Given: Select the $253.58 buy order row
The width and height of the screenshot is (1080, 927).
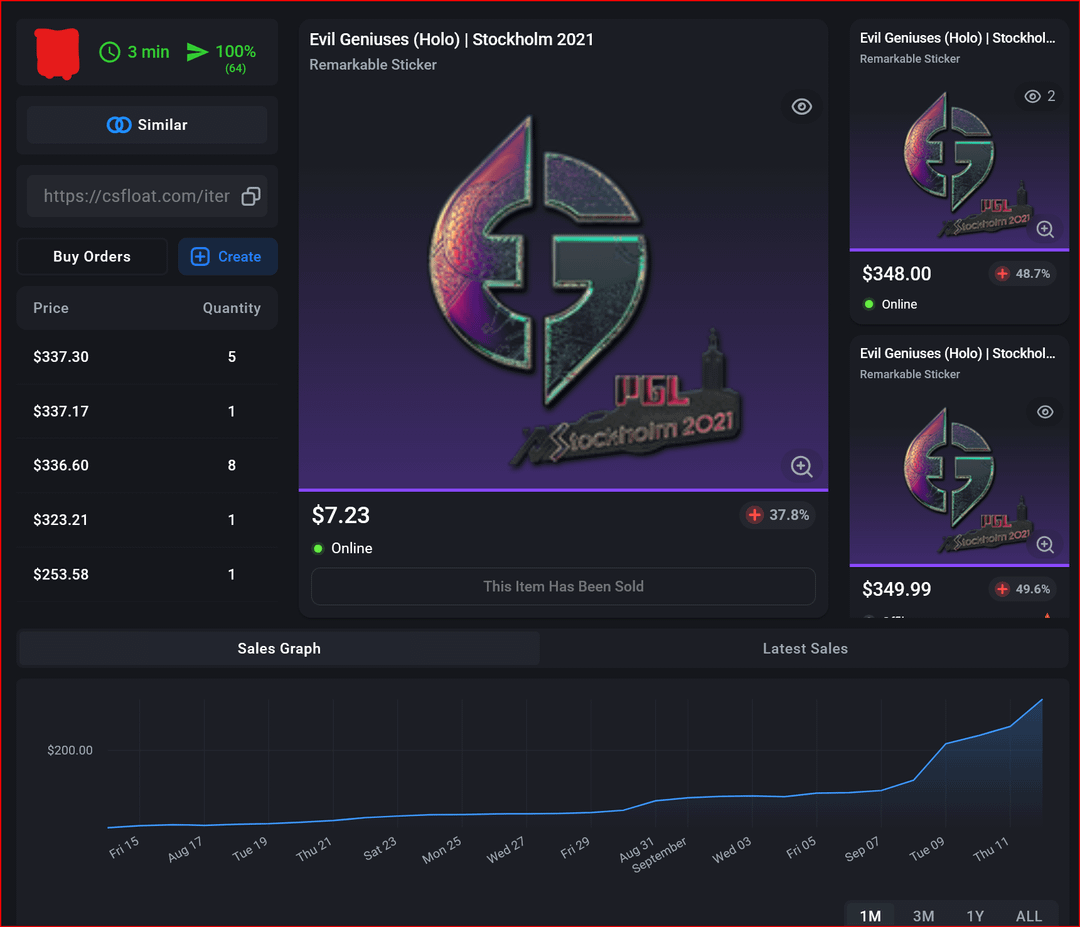Looking at the screenshot, I should click(147, 574).
